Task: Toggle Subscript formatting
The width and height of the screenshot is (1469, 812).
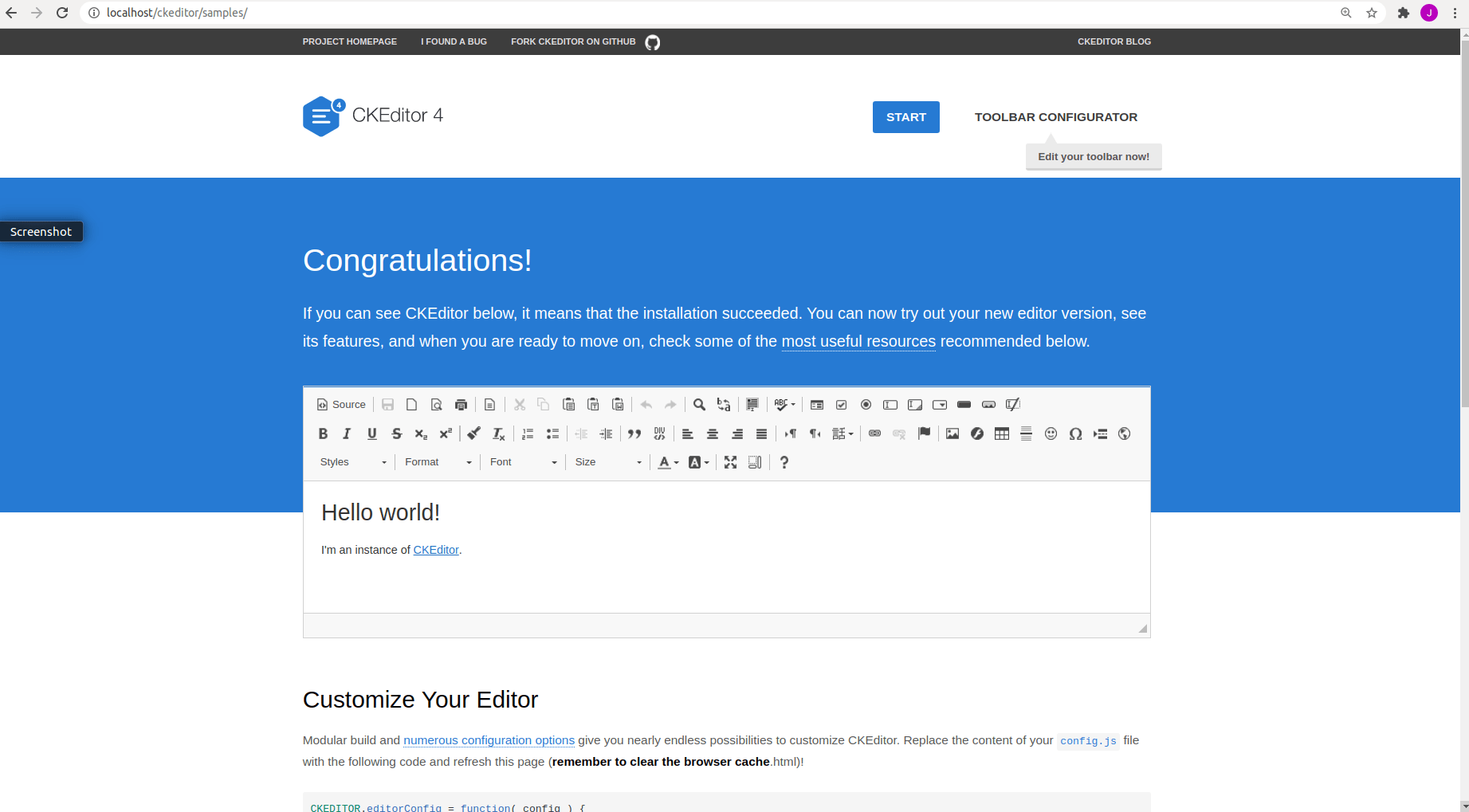Action: pos(421,433)
